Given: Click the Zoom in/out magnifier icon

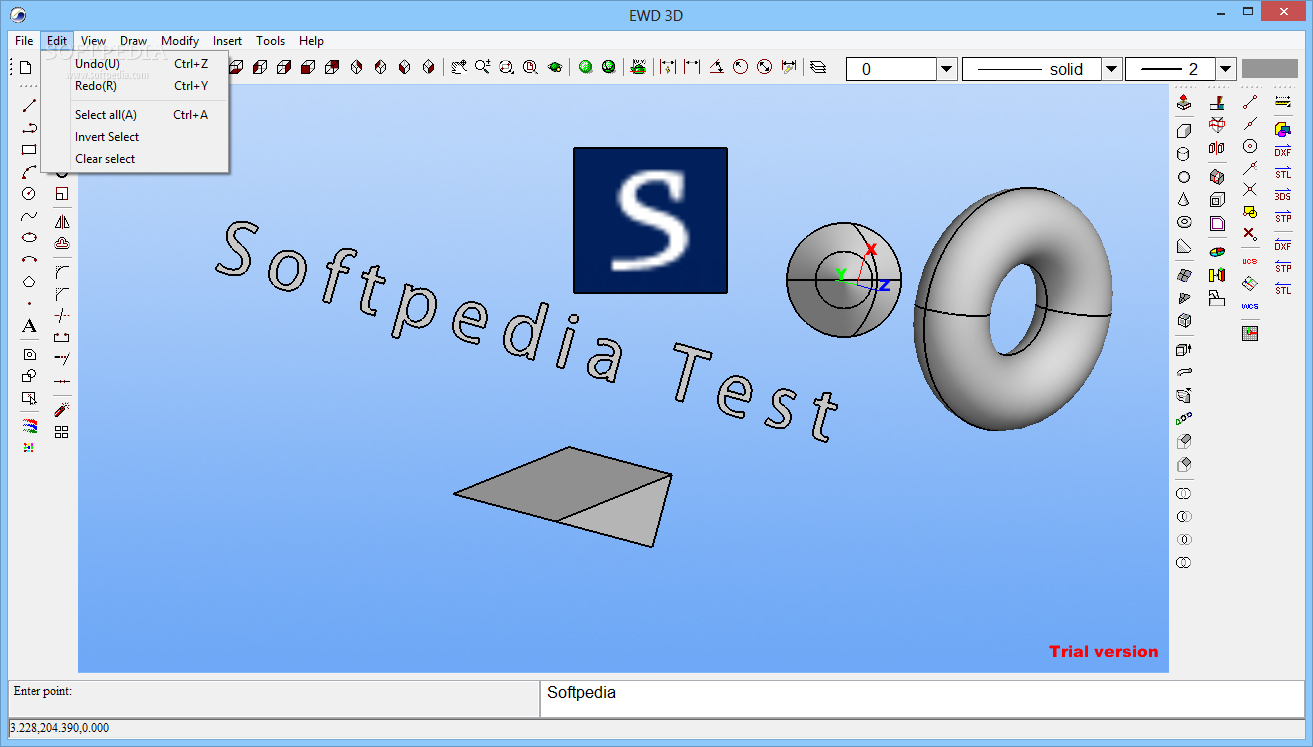Looking at the screenshot, I should 482,68.
